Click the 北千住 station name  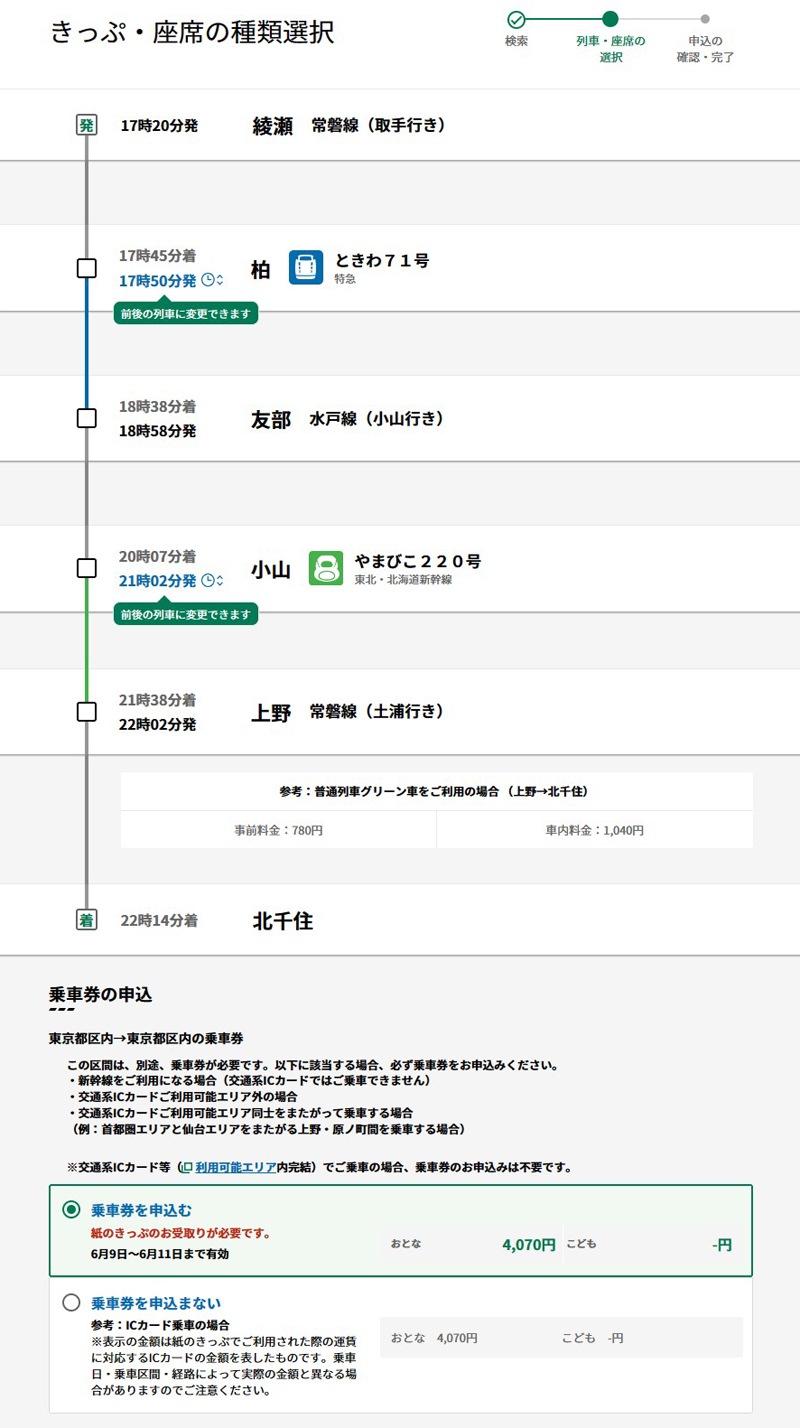(x=283, y=921)
